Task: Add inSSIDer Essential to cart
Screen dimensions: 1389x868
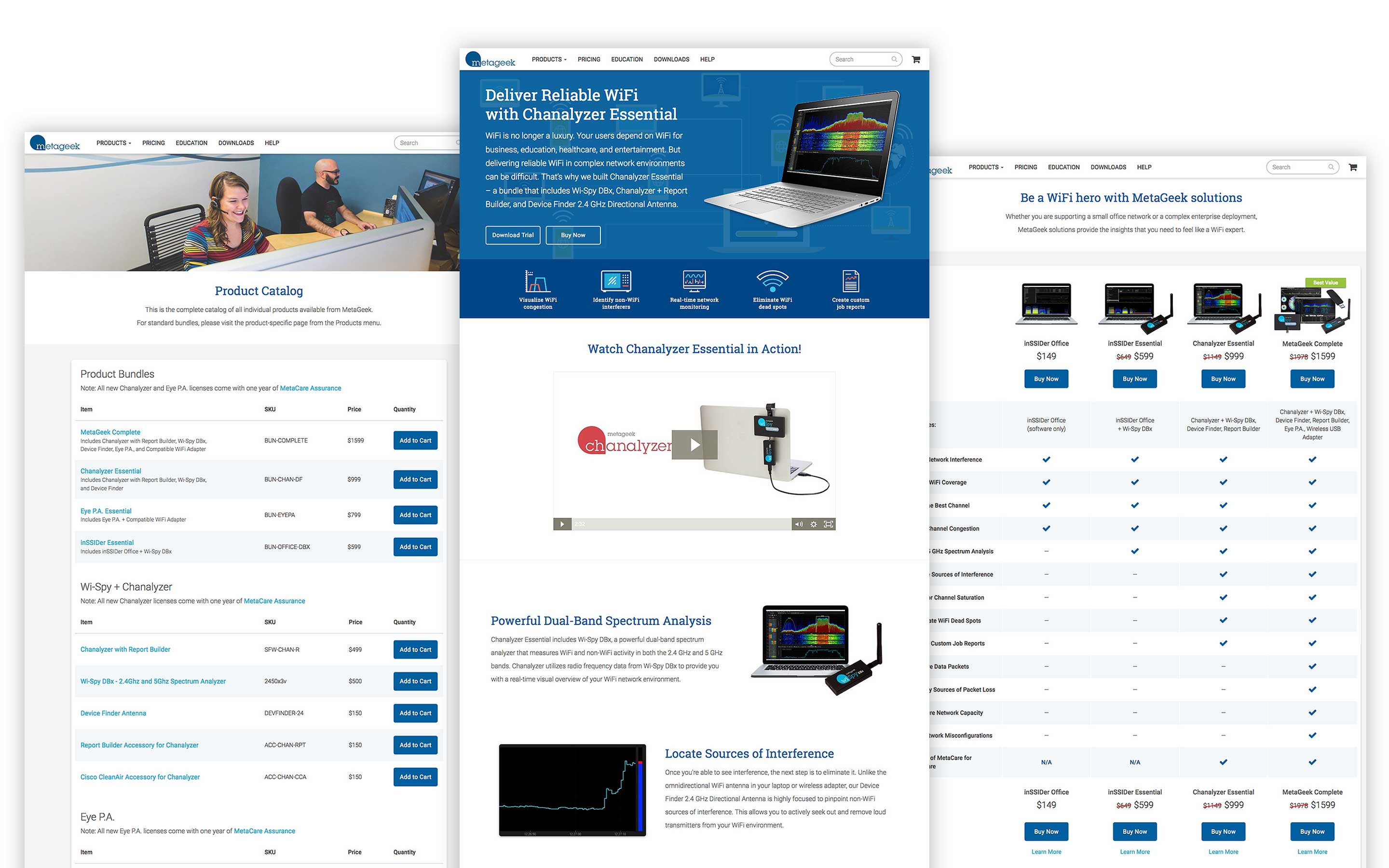Action: 415,547
